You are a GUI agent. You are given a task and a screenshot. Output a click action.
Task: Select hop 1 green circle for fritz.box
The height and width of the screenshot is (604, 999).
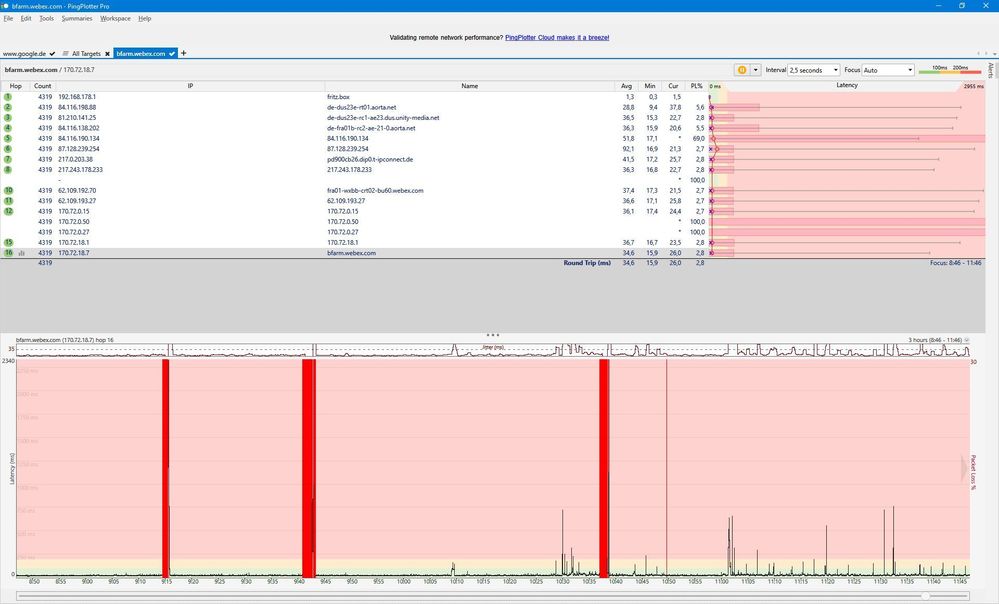click(x=8, y=97)
